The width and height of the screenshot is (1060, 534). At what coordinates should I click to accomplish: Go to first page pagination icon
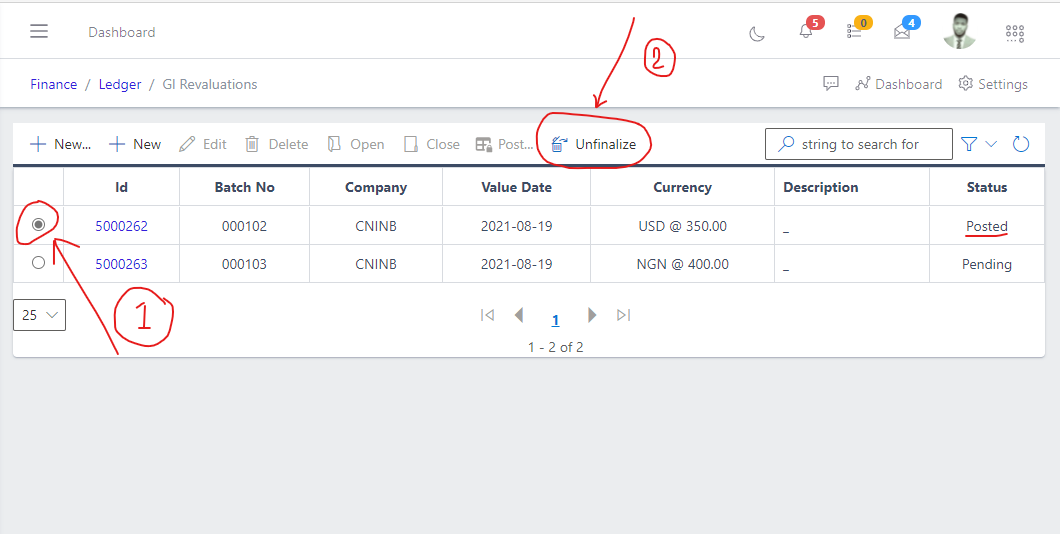[x=487, y=315]
